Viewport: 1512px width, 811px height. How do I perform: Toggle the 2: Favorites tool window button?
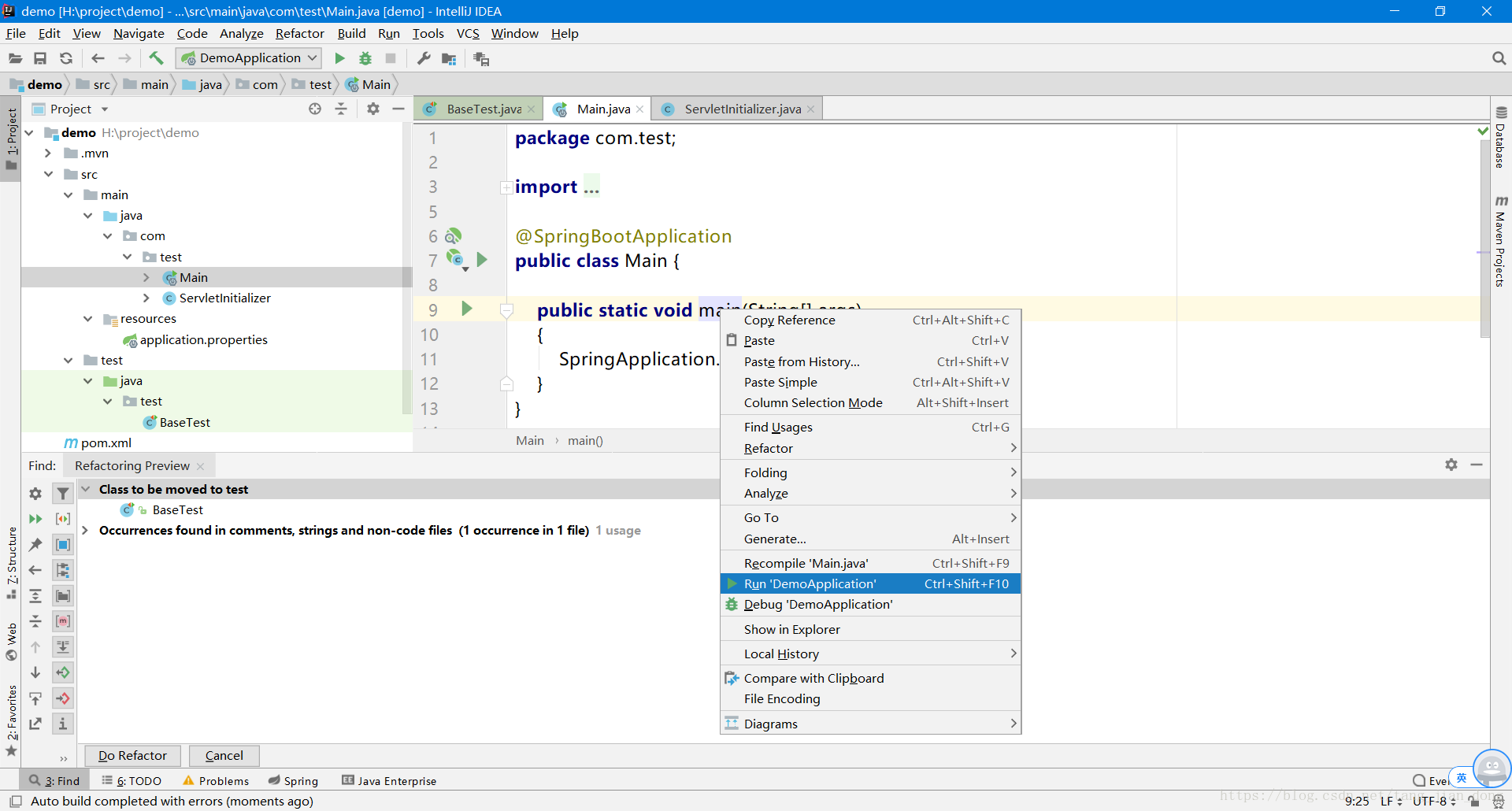click(x=11, y=720)
